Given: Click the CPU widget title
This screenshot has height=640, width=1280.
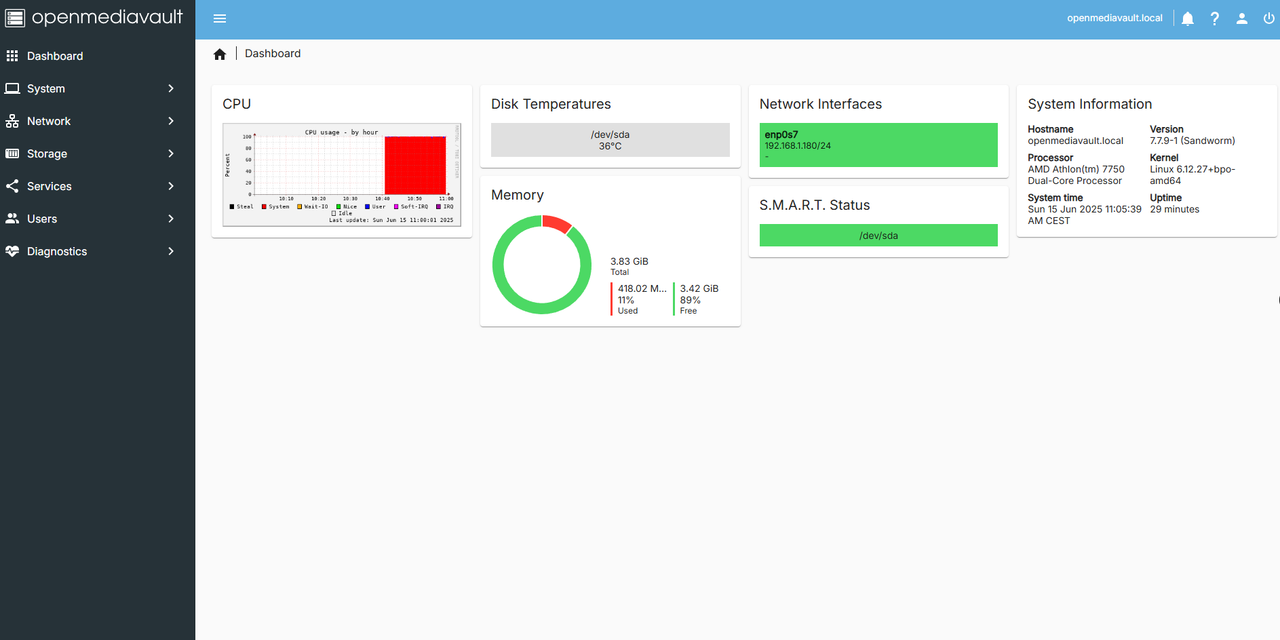Looking at the screenshot, I should tap(237, 104).
